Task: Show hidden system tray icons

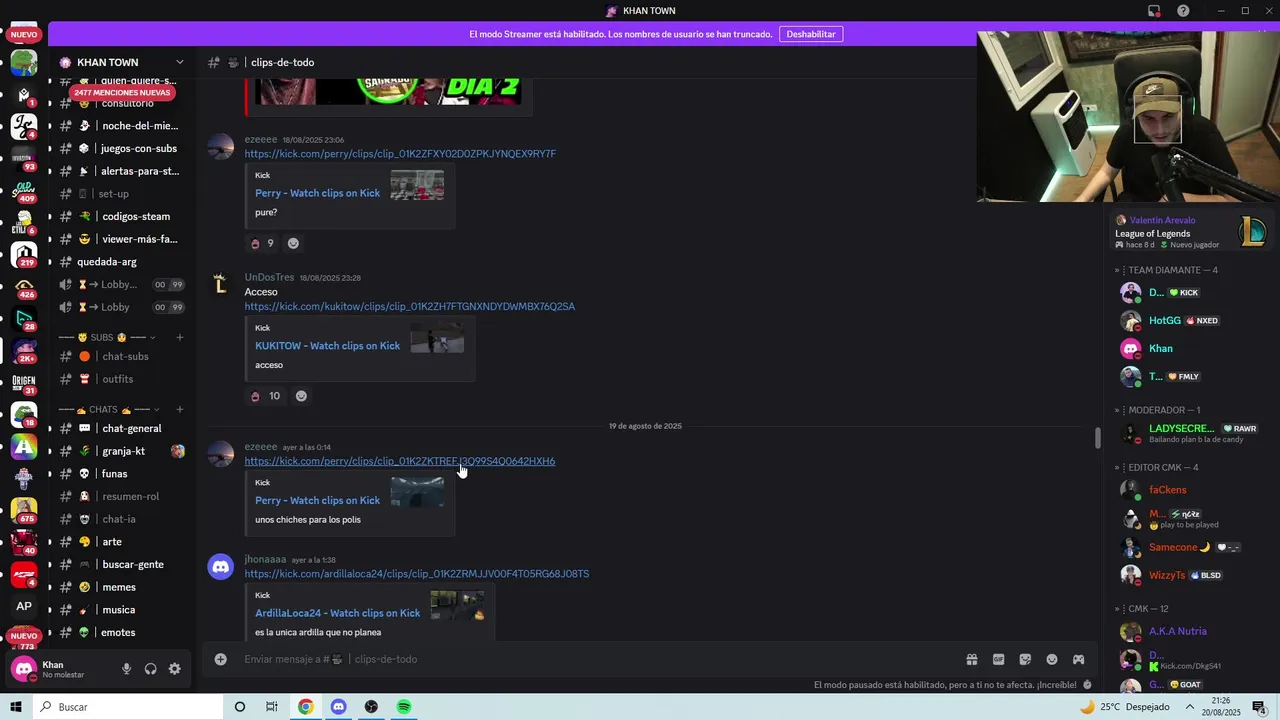Action: (x=1190, y=707)
